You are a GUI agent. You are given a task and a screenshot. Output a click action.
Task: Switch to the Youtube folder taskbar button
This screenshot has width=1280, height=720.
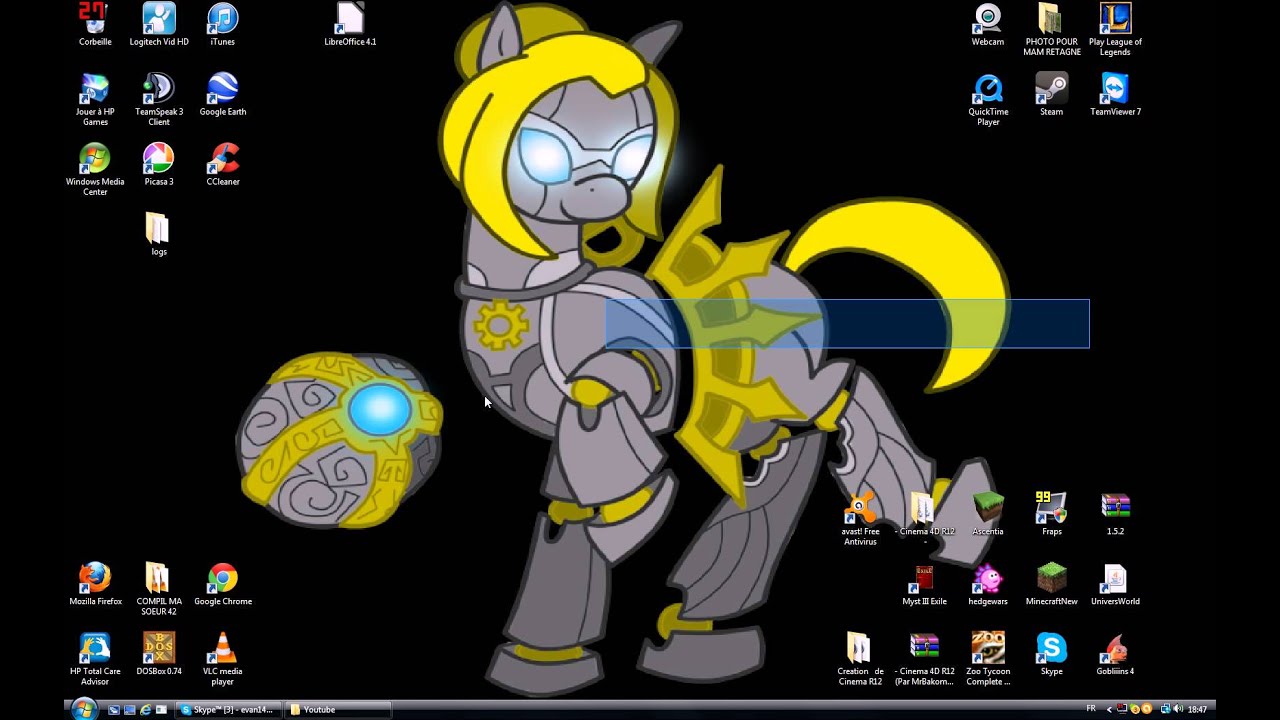tap(336, 710)
